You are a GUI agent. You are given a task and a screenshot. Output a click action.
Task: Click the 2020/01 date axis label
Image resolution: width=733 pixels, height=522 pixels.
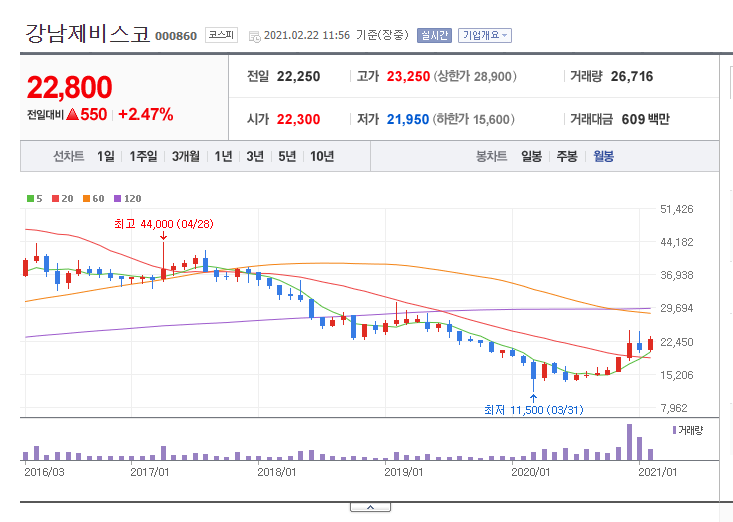(x=531, y=472)
